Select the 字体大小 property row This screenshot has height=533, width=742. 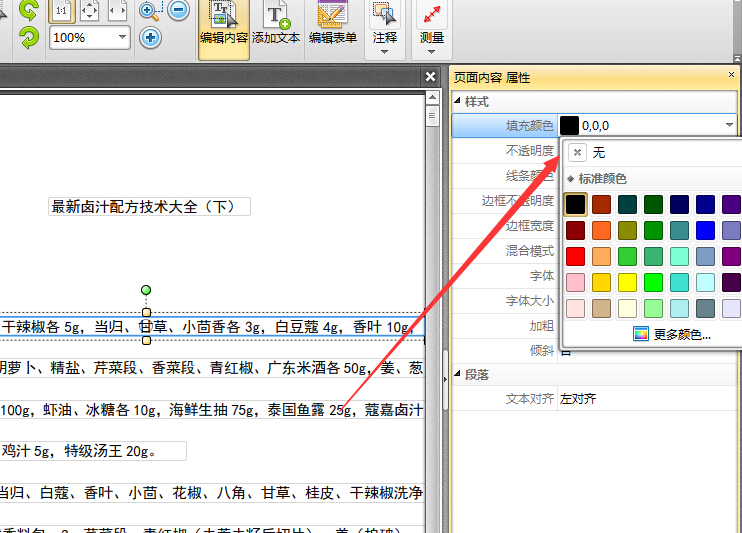coord(505,301)
